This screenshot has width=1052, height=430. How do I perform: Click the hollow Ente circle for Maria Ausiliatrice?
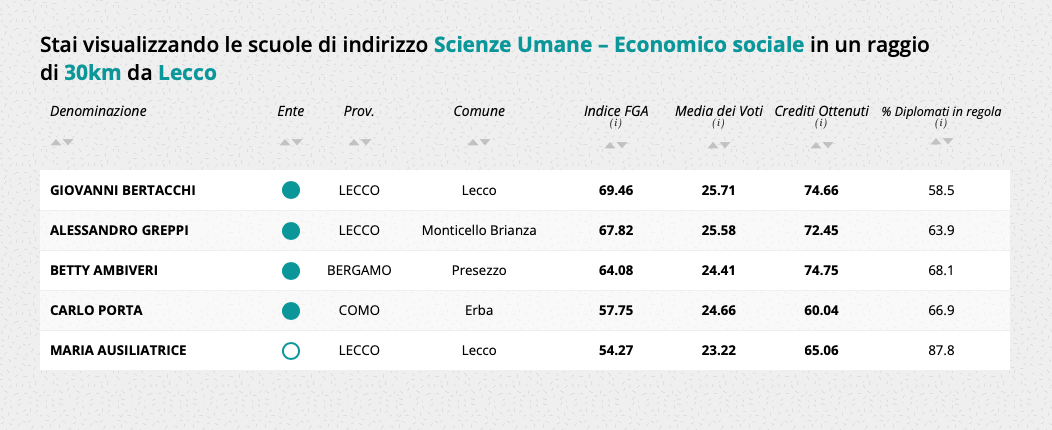[291, 350]
